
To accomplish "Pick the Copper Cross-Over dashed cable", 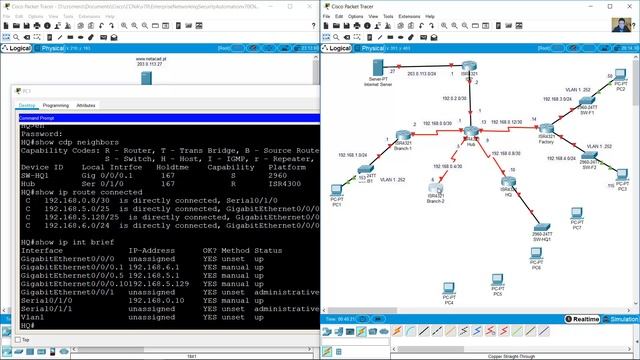I will pyautogui.click(x=437, y=331).
